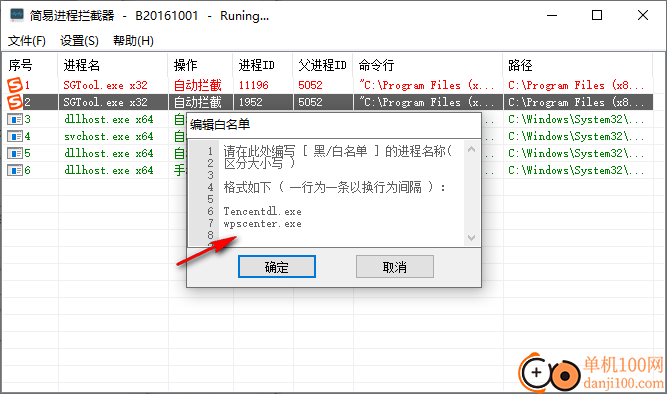
Task: Click parent process ID 5052 in row 1
Action: [x=310, y=85]
